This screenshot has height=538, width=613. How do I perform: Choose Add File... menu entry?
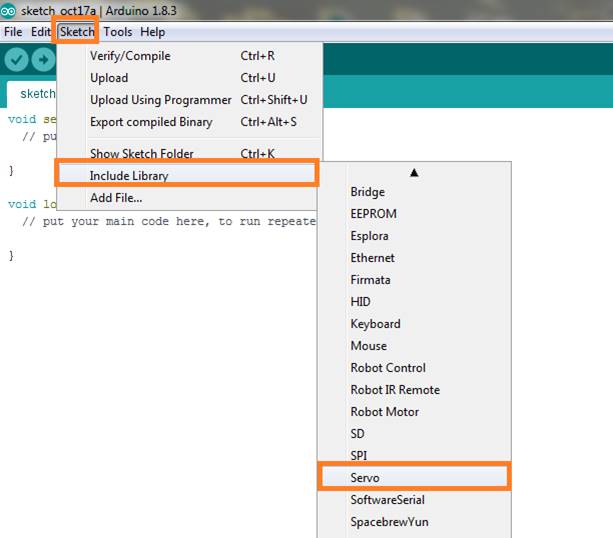click(x=187, y=198)
